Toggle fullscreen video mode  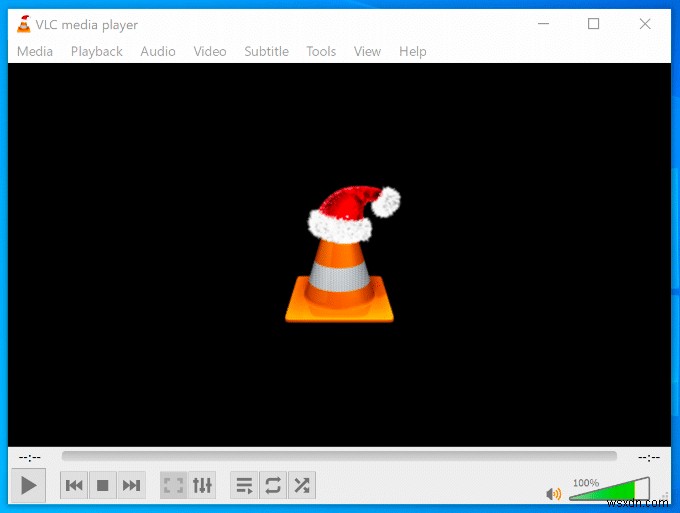click(x=173, y=485)
